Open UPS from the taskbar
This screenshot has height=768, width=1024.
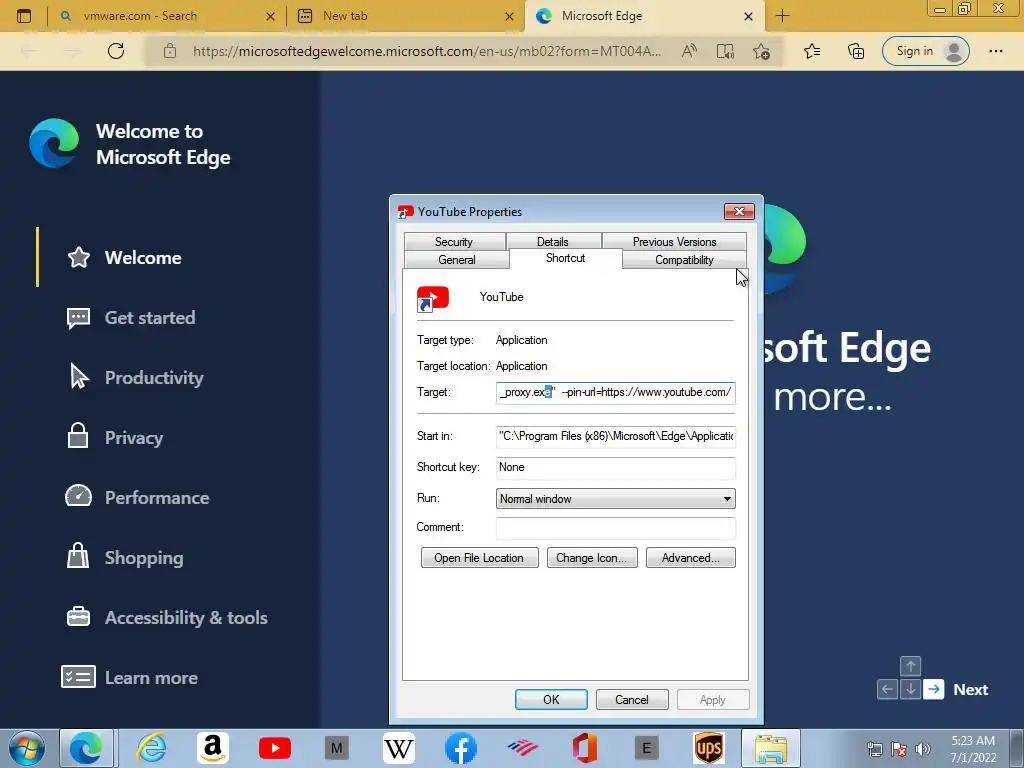pyautogui.click(x=709, y=748)
